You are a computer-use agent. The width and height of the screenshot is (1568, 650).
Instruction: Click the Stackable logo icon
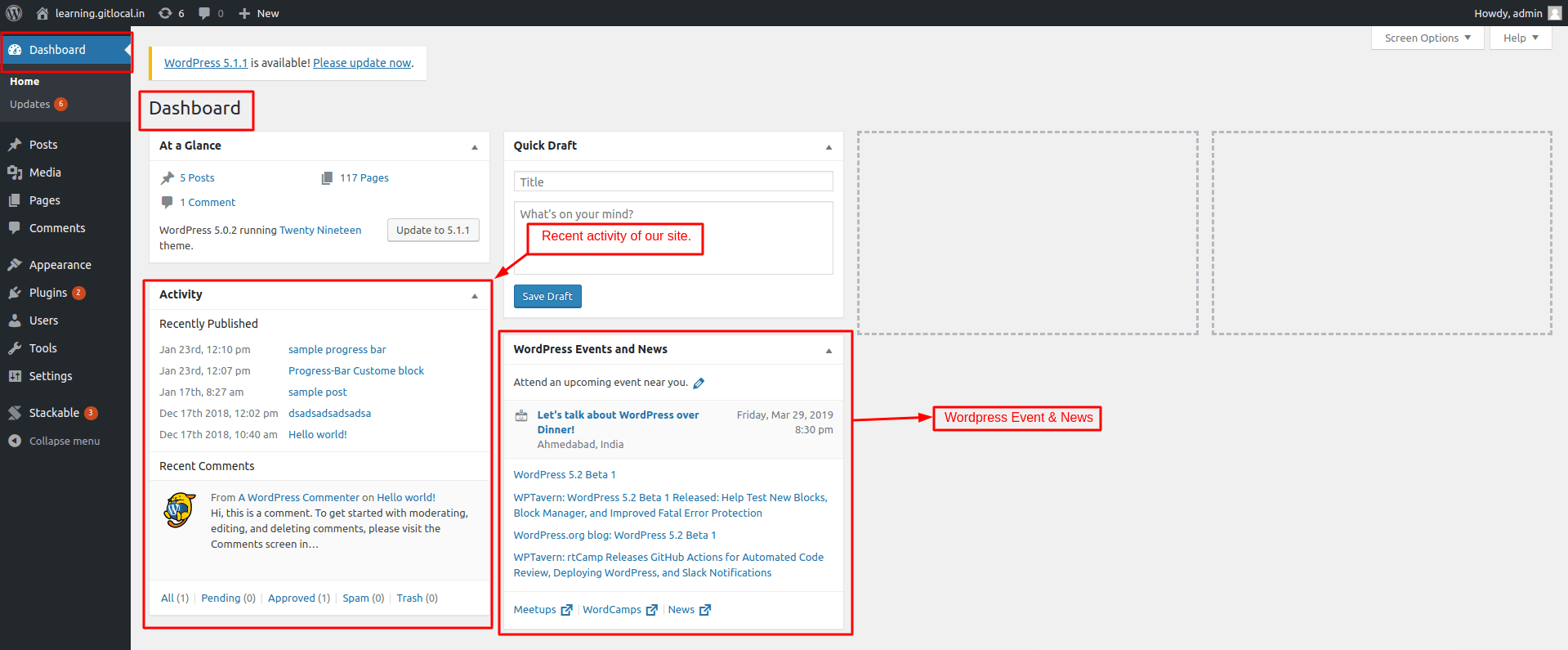pos(15,413)
